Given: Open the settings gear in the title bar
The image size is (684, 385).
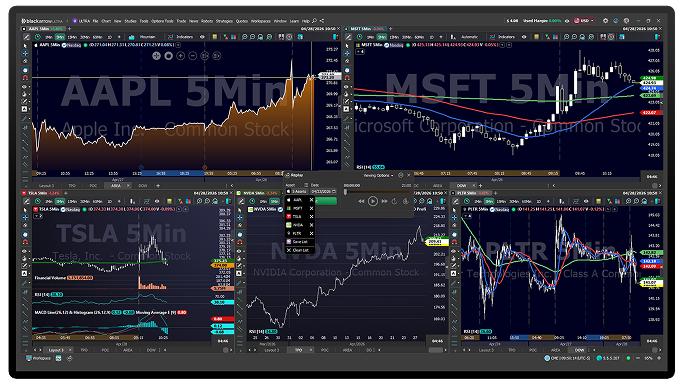Looking at the screenshot, I should [x=605, y=20].
